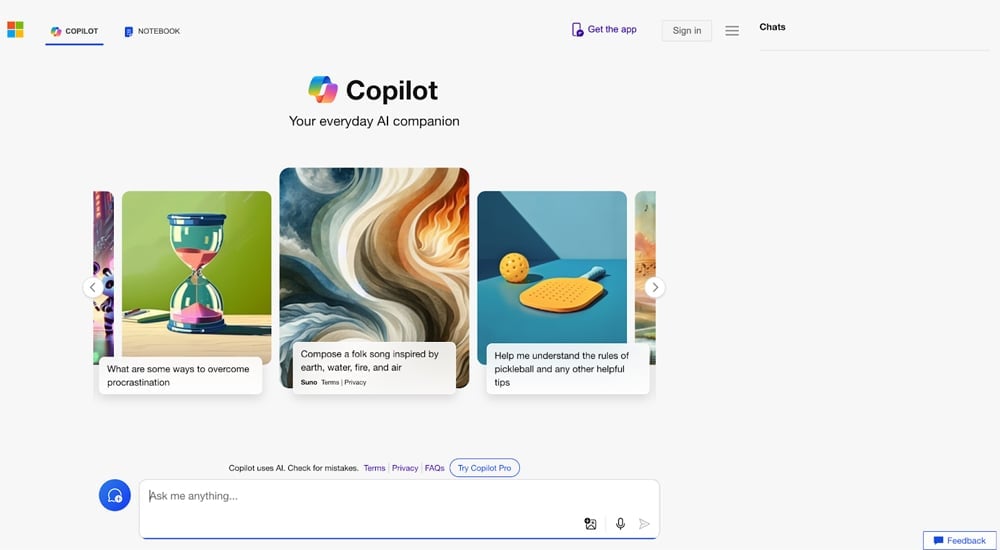Open the Privacy link above the chat box

click(x=405, y=468)
